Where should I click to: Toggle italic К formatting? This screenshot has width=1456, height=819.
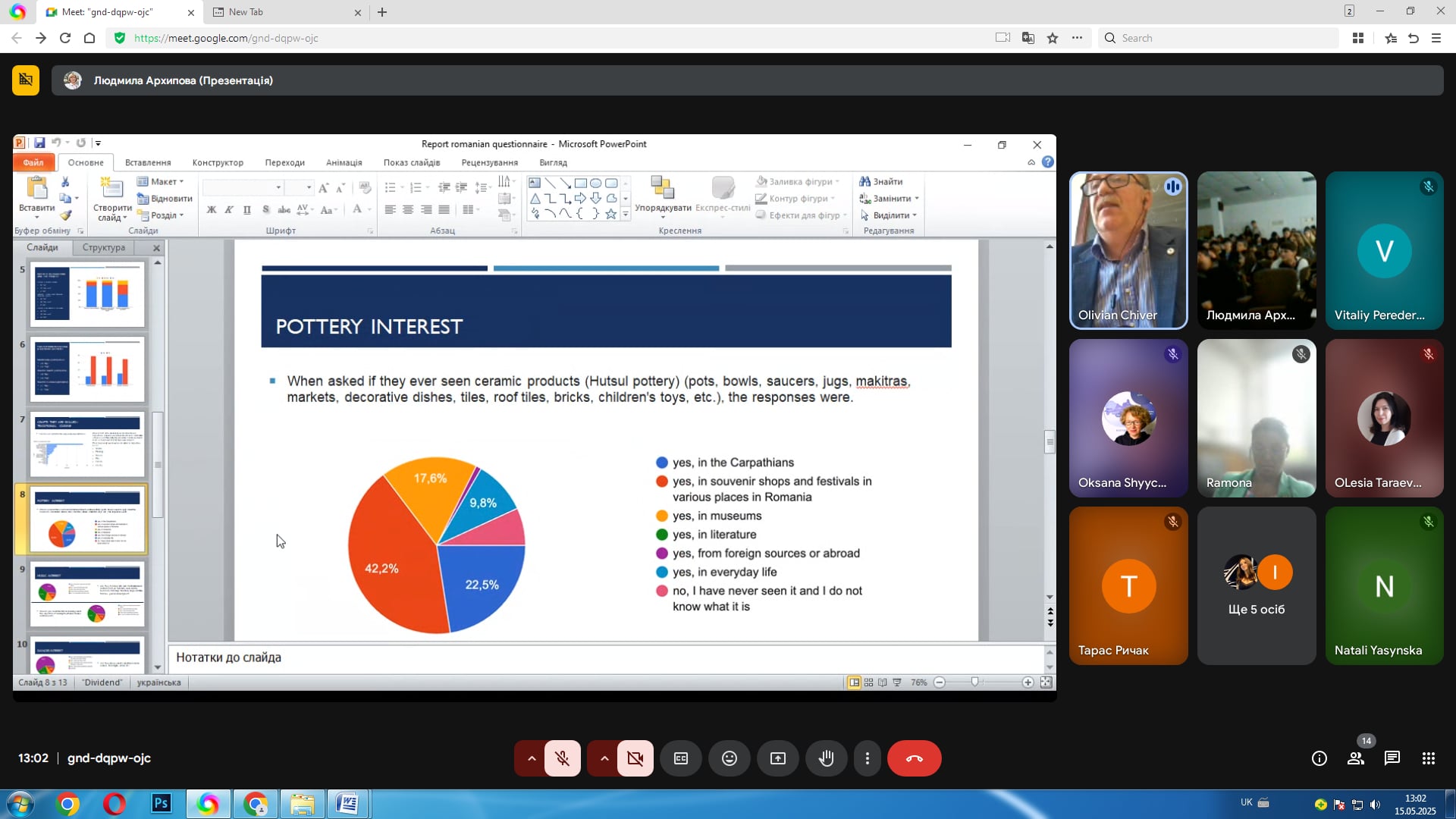(229, 210)
